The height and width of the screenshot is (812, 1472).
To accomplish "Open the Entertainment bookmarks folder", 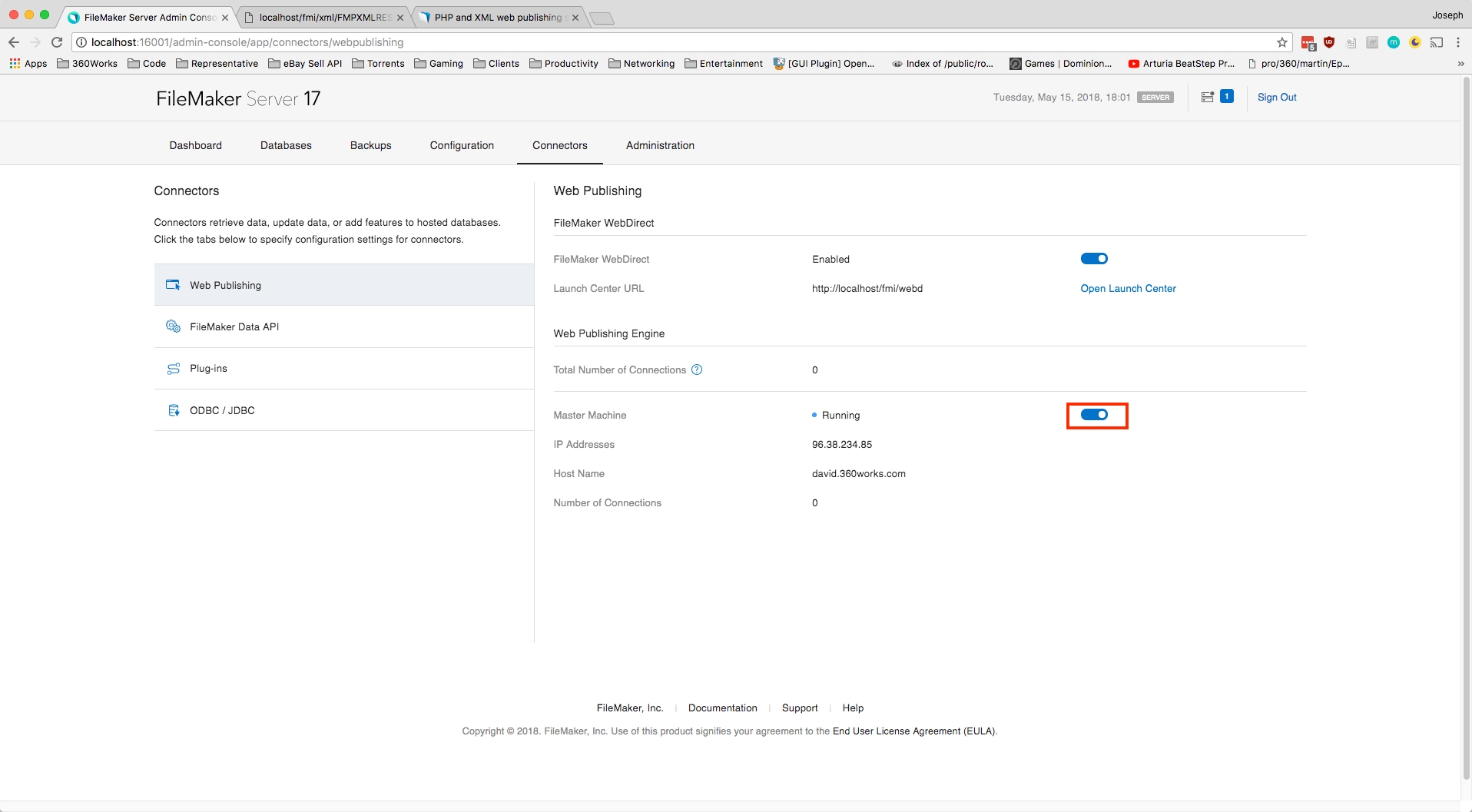I will coord(724,64).
